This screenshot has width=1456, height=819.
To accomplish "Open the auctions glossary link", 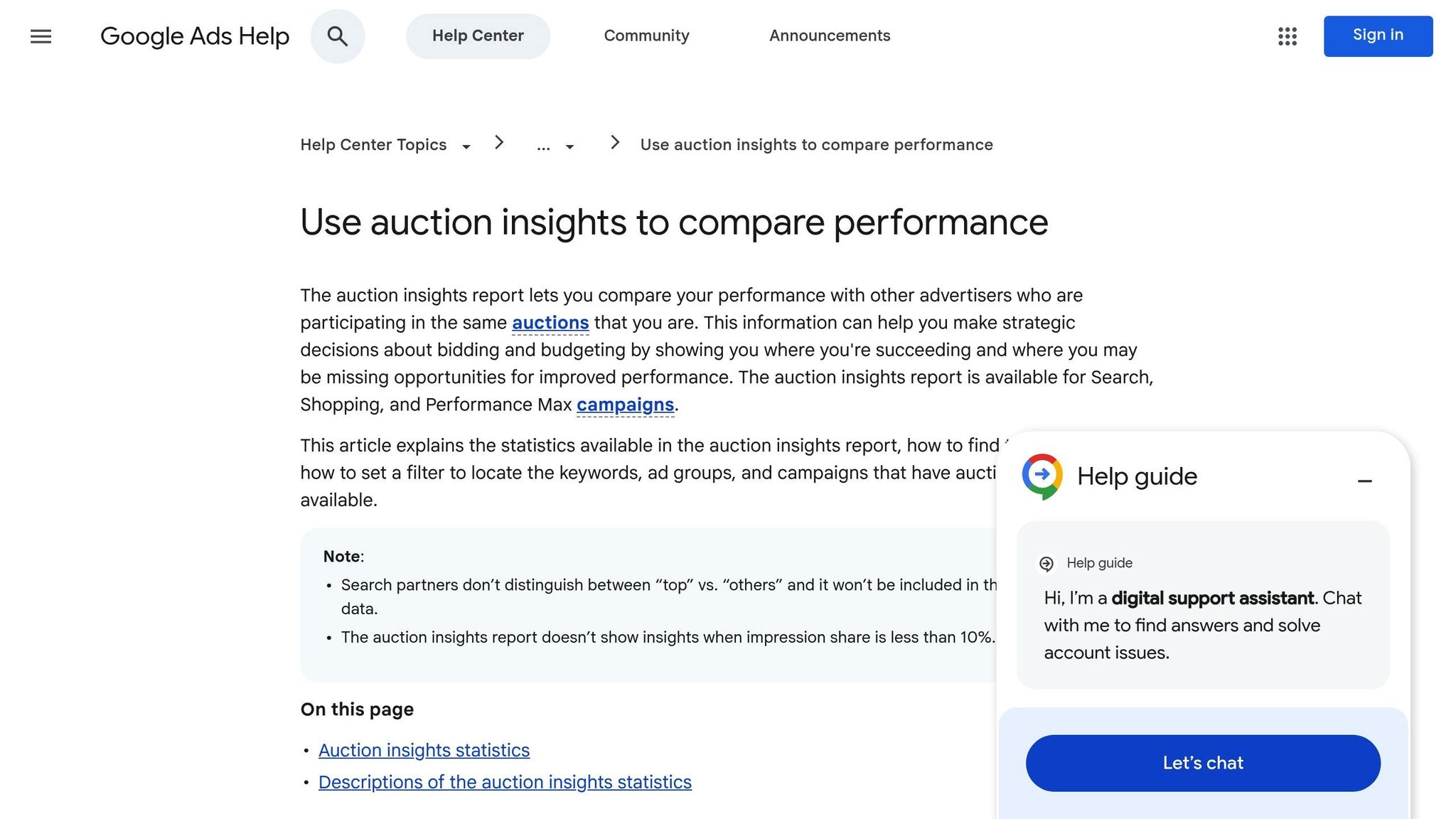I will pyautogui.click(x=550, y=322).
